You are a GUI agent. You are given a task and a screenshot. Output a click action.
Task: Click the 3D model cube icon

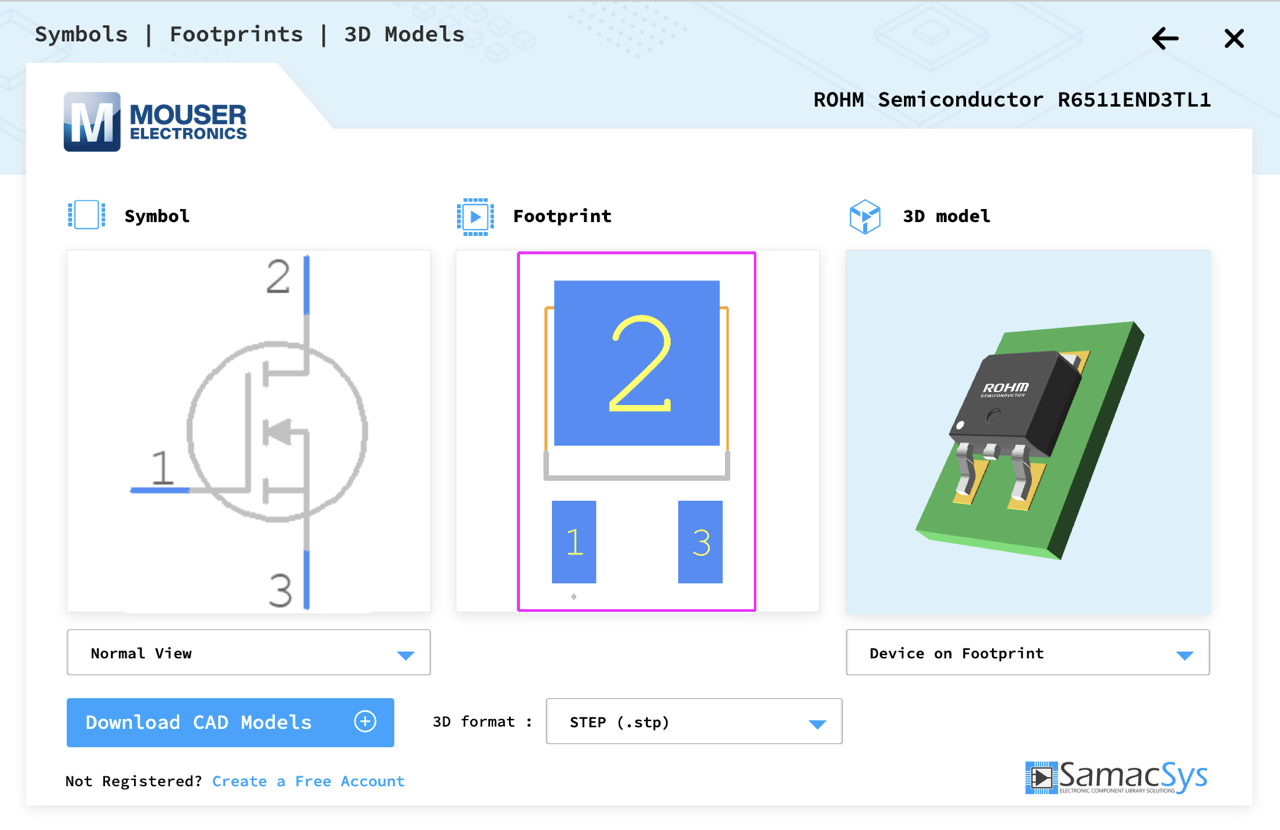(865, 216)
